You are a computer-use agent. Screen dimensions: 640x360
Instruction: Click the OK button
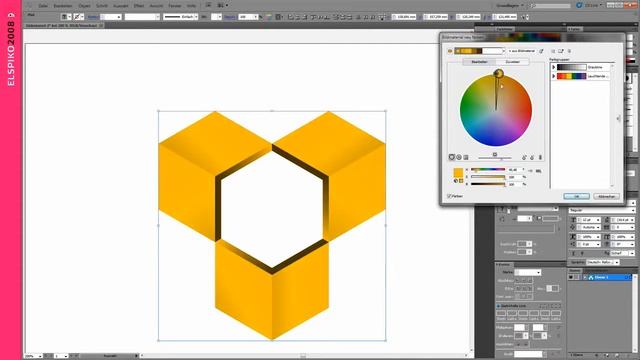(x=576, y=196)
